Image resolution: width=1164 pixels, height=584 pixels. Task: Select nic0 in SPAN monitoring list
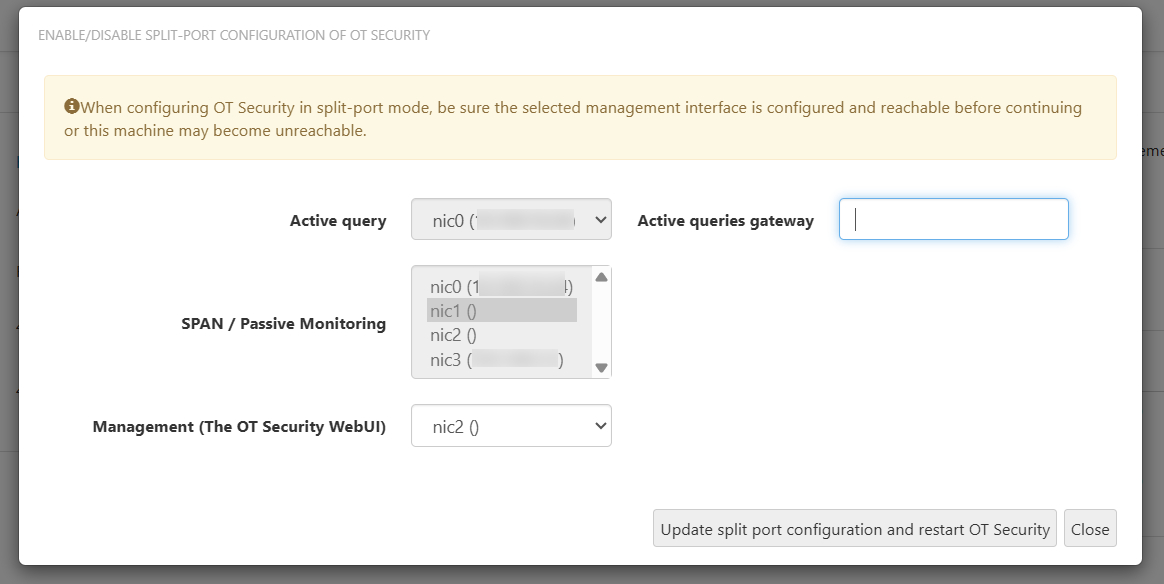pos(501,287)
